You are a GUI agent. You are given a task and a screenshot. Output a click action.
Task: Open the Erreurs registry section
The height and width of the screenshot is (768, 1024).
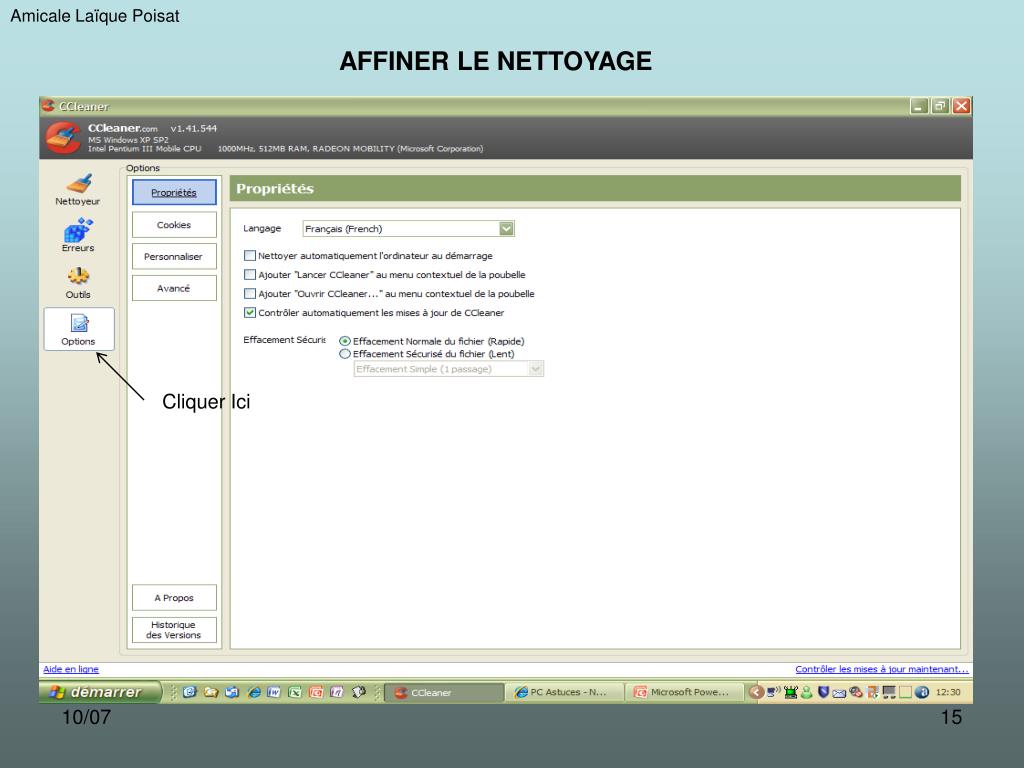[x=78, y=236]
